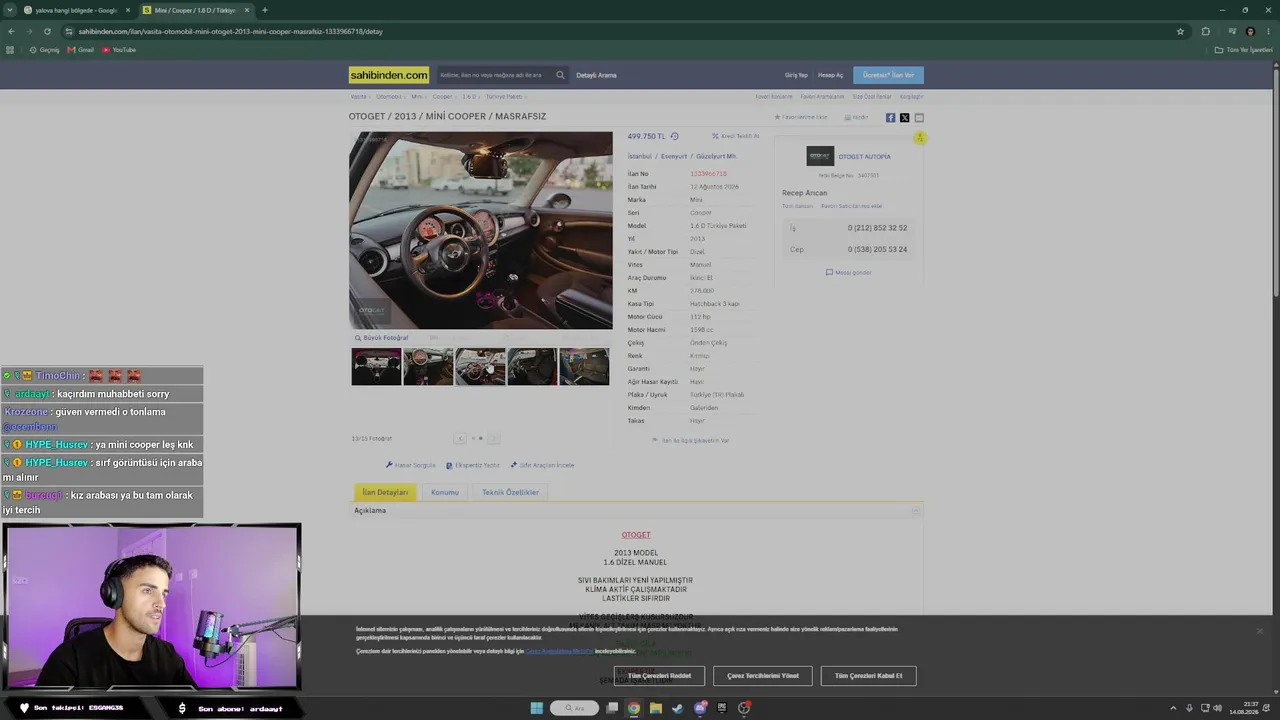Open a new browser tab
Image resolution: width=1280 pixels, height=720 pixels.
coord(264,10)
